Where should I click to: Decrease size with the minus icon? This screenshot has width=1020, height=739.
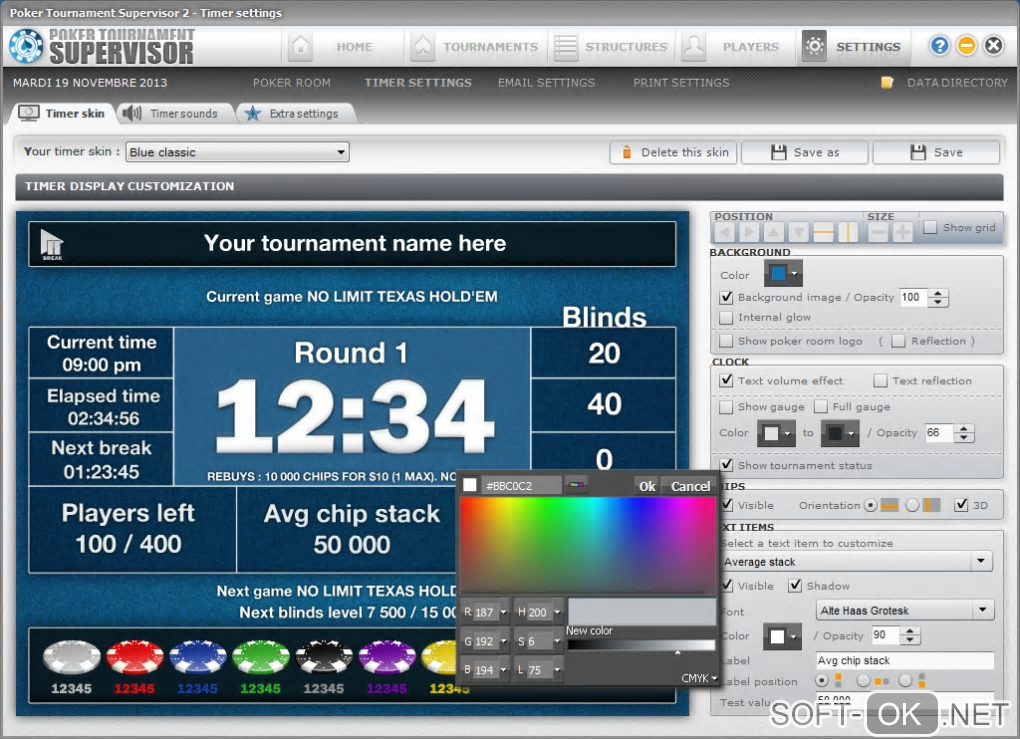[x=878, y=232]
